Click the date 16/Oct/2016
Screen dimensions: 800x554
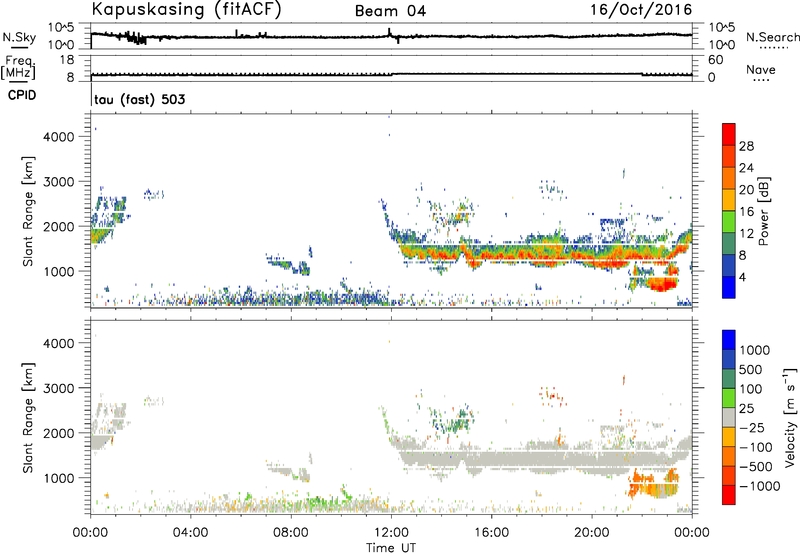[641, 10]
